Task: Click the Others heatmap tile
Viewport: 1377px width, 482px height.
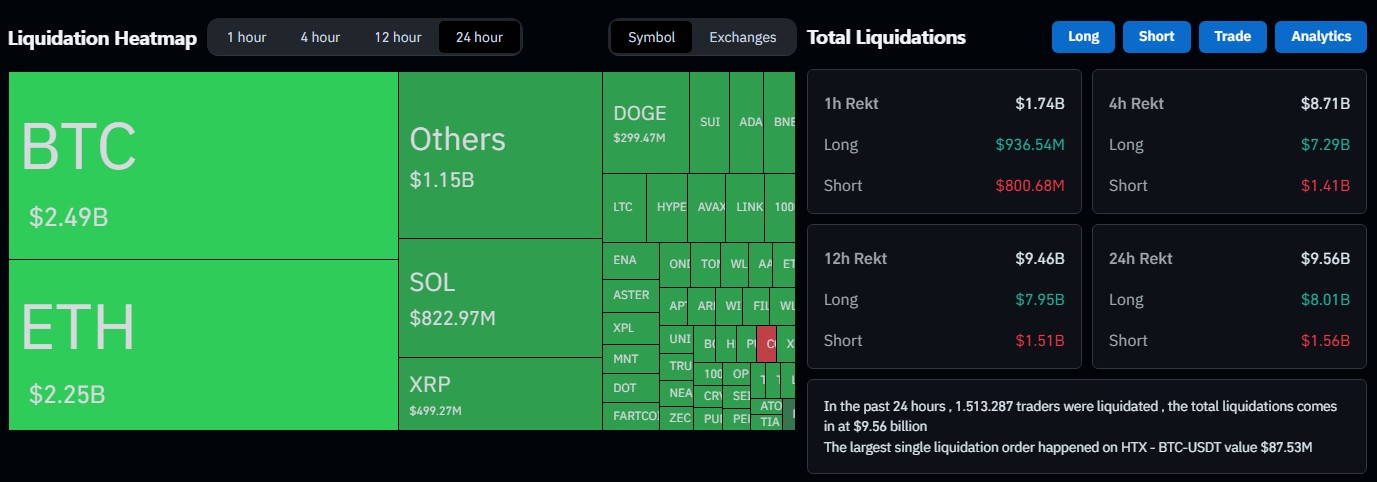Action: pos(500,155)
